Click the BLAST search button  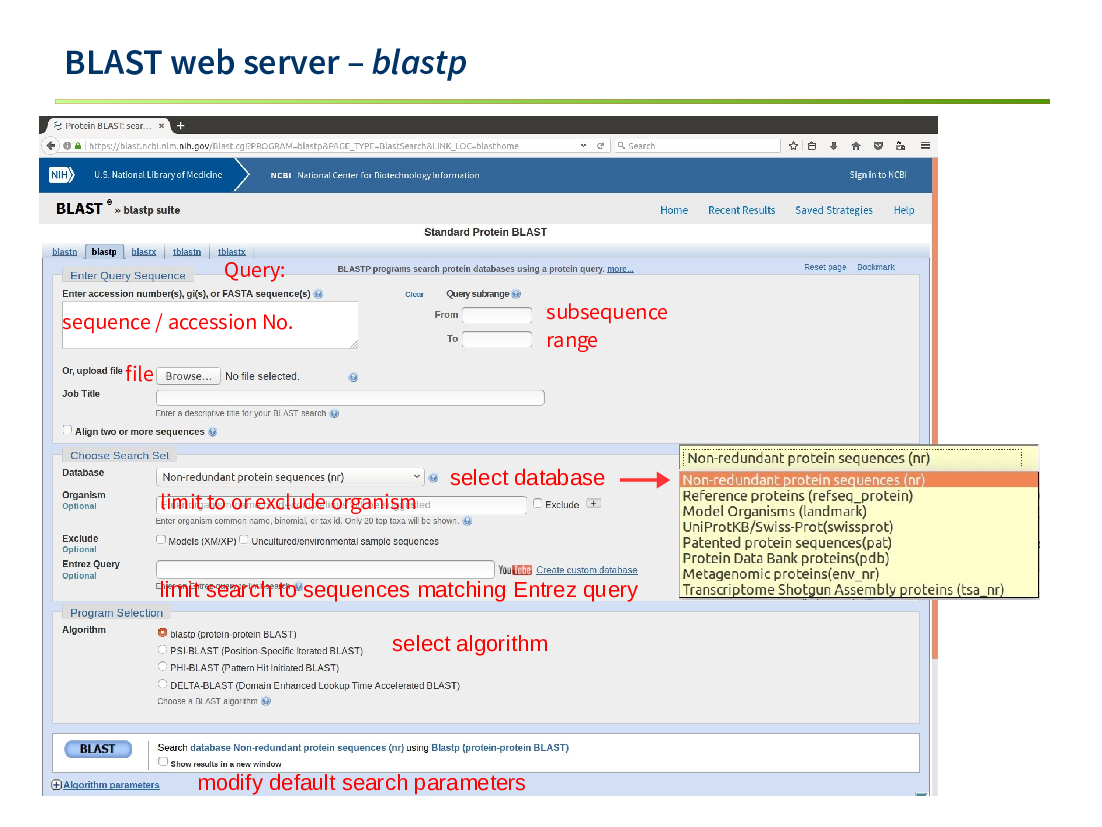pyautogui.click(x=98, y=749)
